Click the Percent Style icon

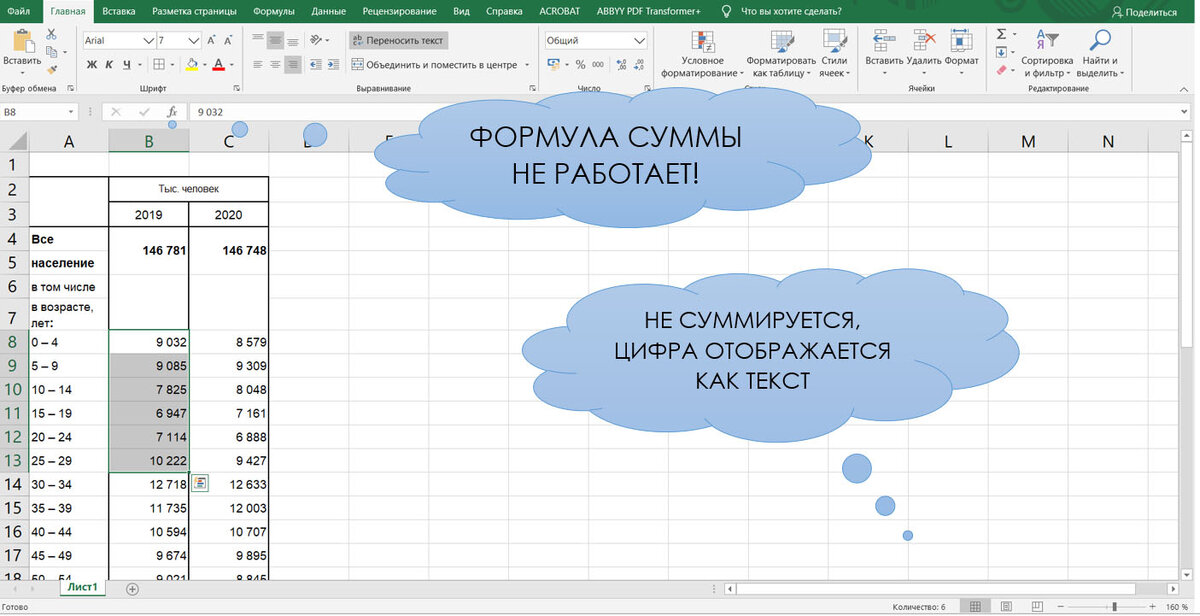click(x=579, y=64)
